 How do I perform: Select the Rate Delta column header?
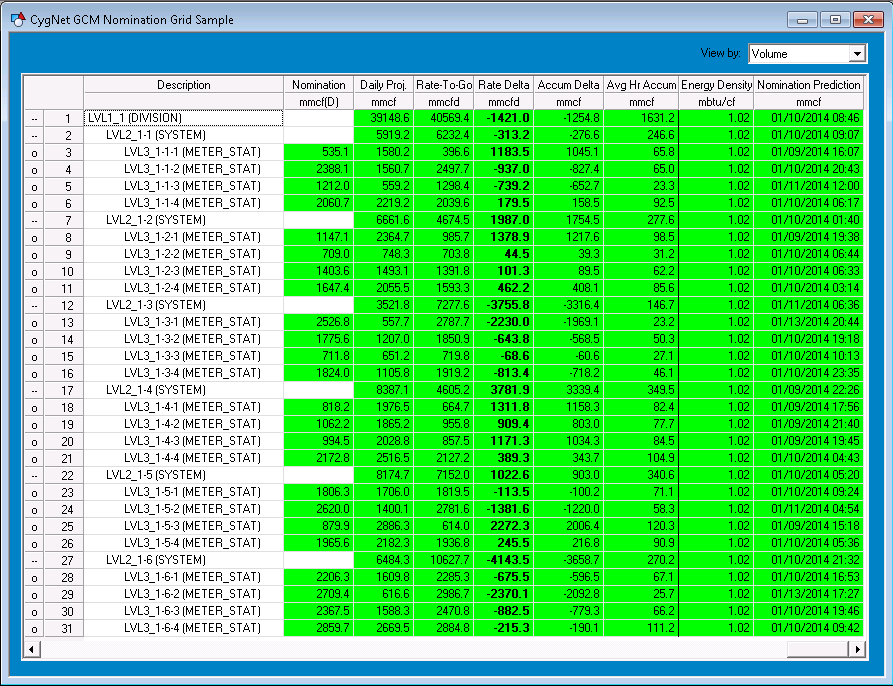pos(503,85)
